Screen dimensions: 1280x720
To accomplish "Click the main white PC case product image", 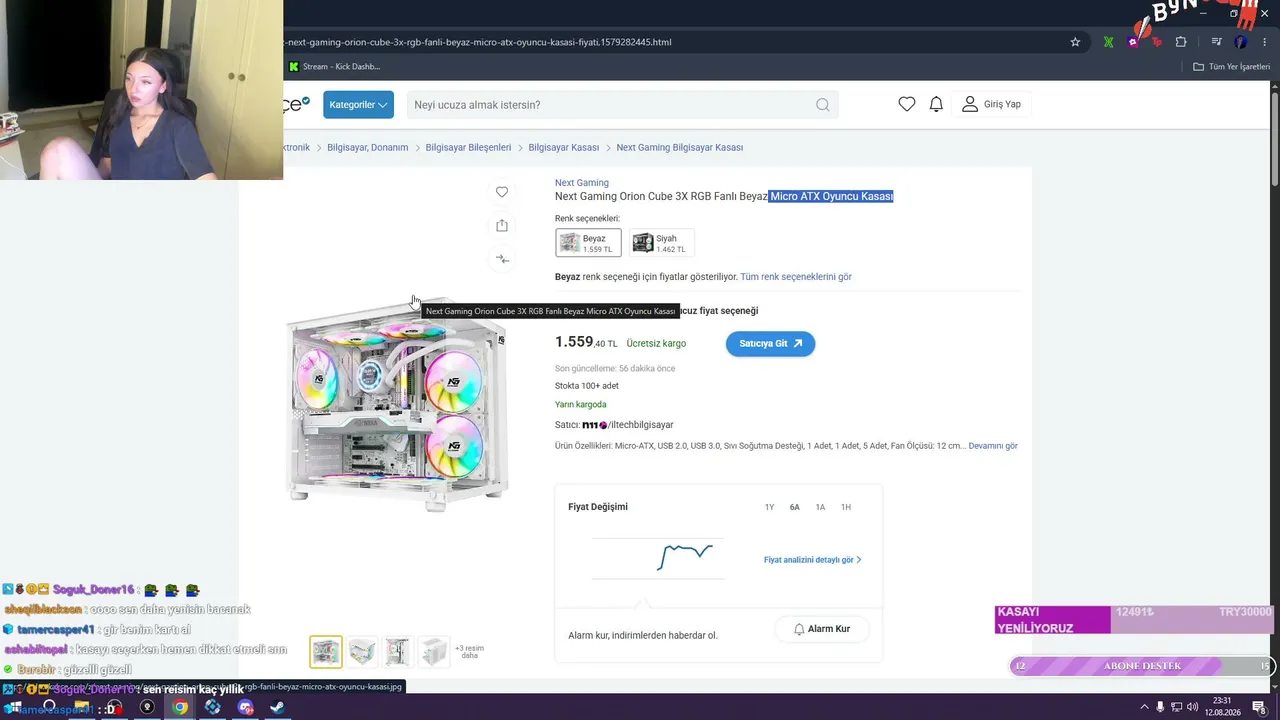I will click(x=398, y=403).
